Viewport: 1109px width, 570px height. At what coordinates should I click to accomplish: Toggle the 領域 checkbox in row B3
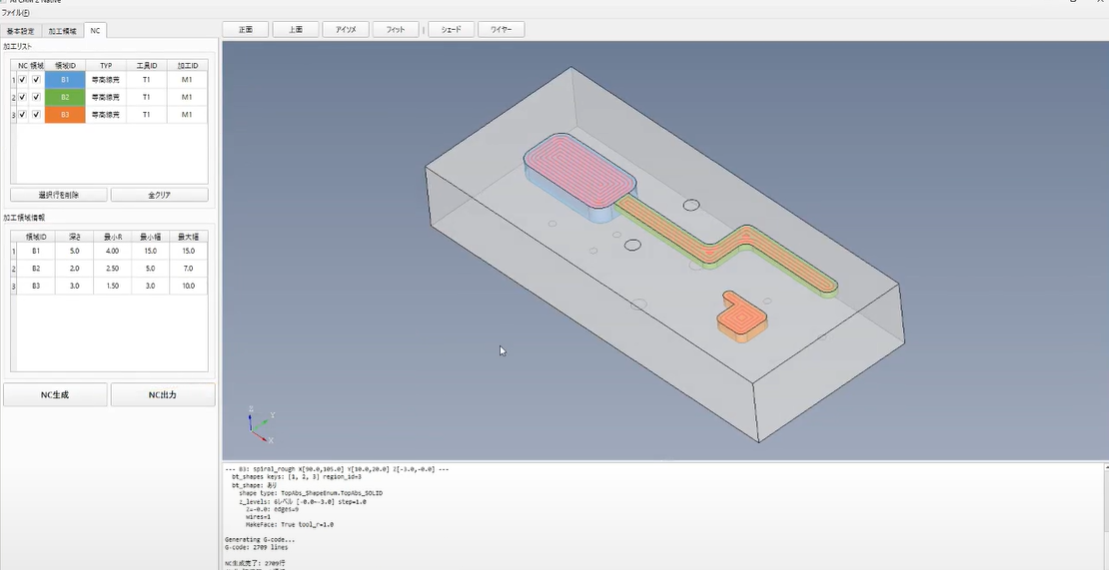tap(36, 115)
